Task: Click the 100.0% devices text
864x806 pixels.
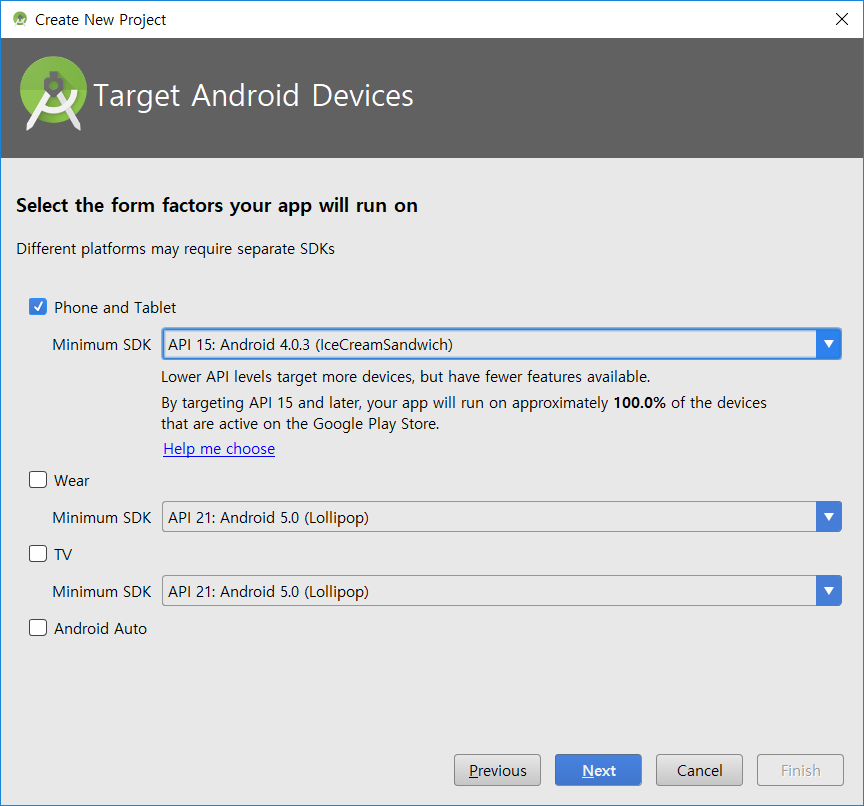Action: coord(639,403)
